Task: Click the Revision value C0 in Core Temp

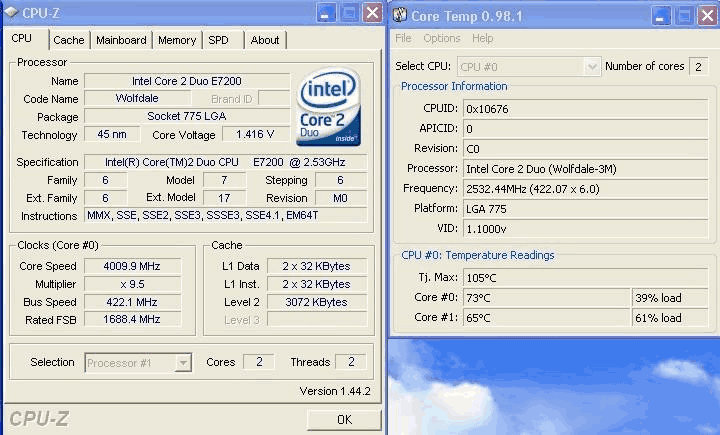Action: (585, 149)
